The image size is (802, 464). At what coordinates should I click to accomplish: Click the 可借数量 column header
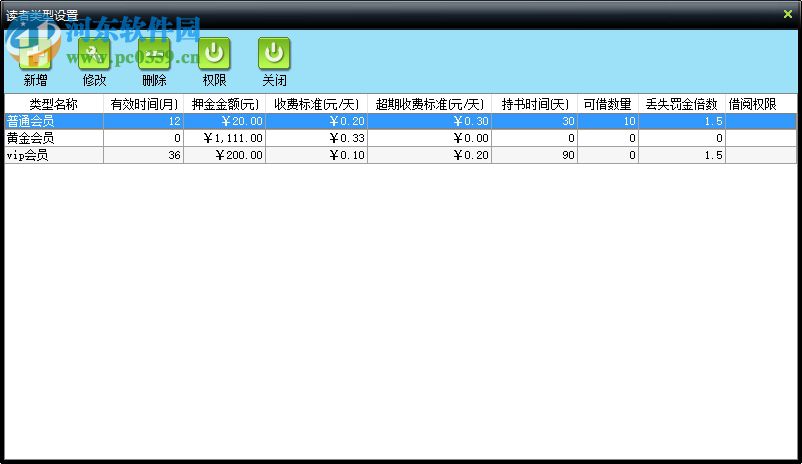click(x=608, y=104)
